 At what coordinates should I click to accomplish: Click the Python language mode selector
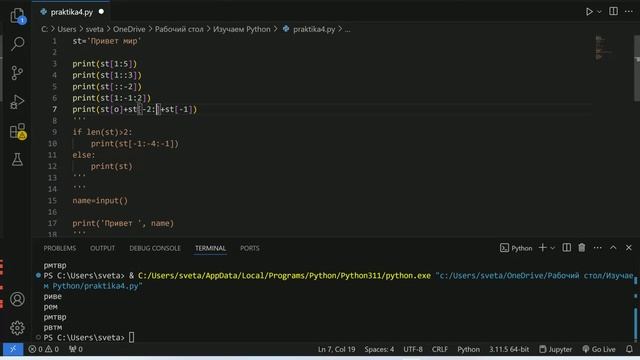[x=469, y=349]
